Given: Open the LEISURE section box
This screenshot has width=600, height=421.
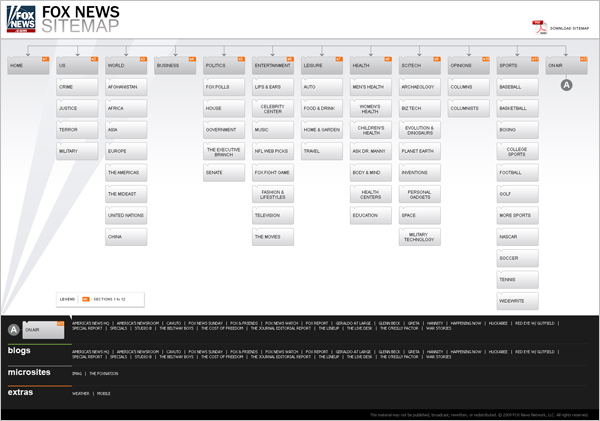Looking at the screenshot, I should pos(322,65).
